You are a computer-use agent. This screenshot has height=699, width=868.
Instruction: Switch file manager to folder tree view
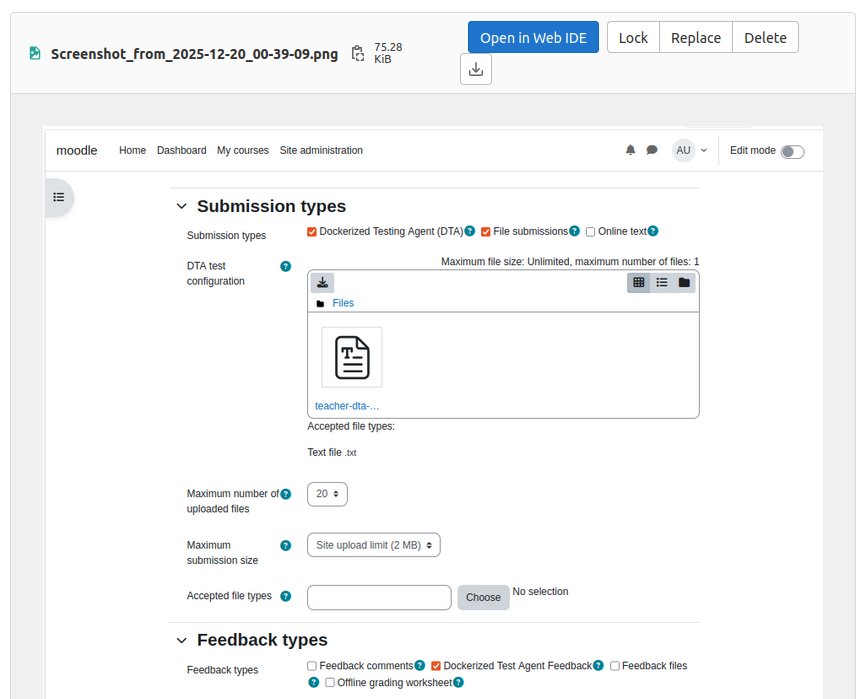point(684,283)
